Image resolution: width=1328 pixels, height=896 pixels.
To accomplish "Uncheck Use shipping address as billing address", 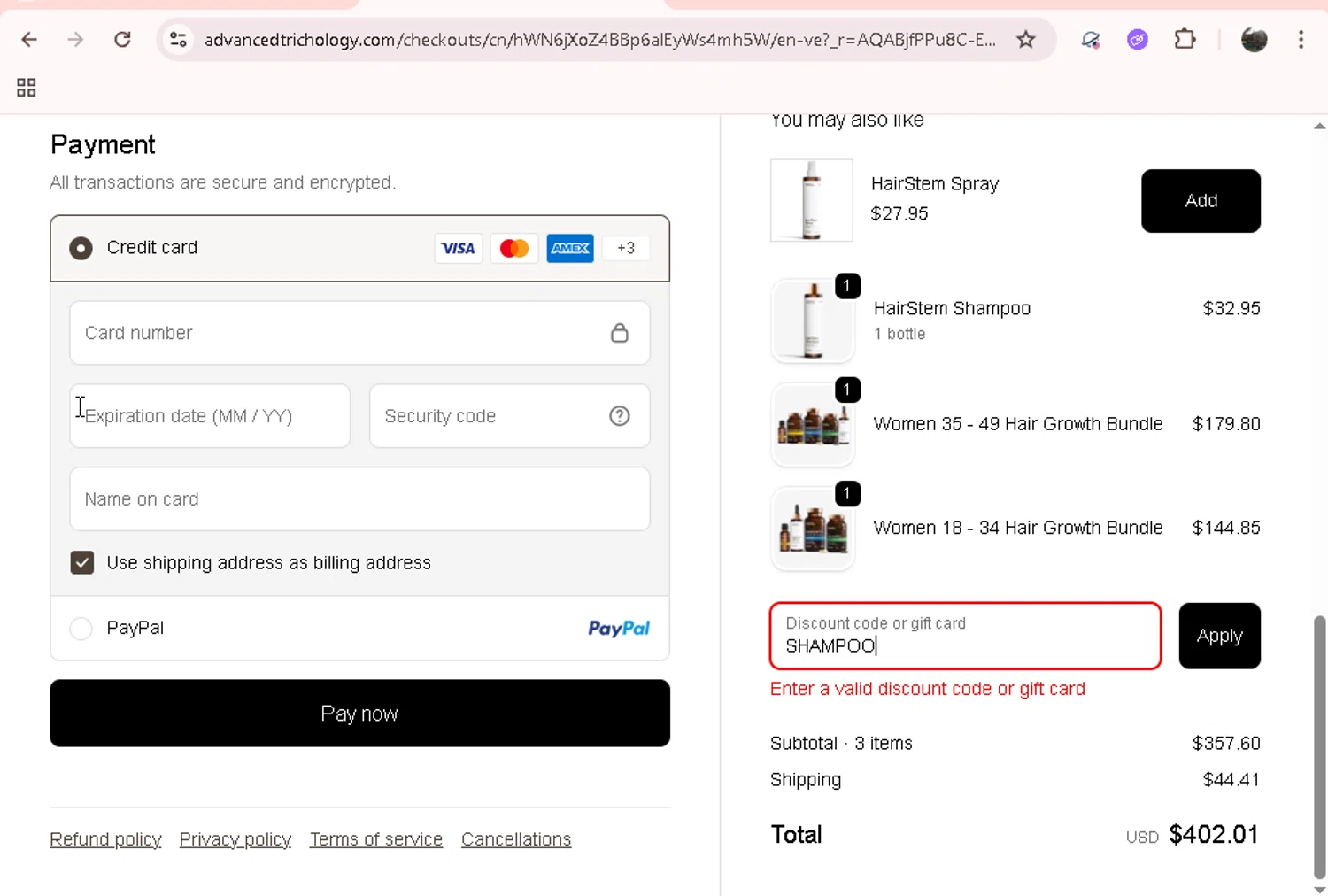I will (x=82, y=562).
